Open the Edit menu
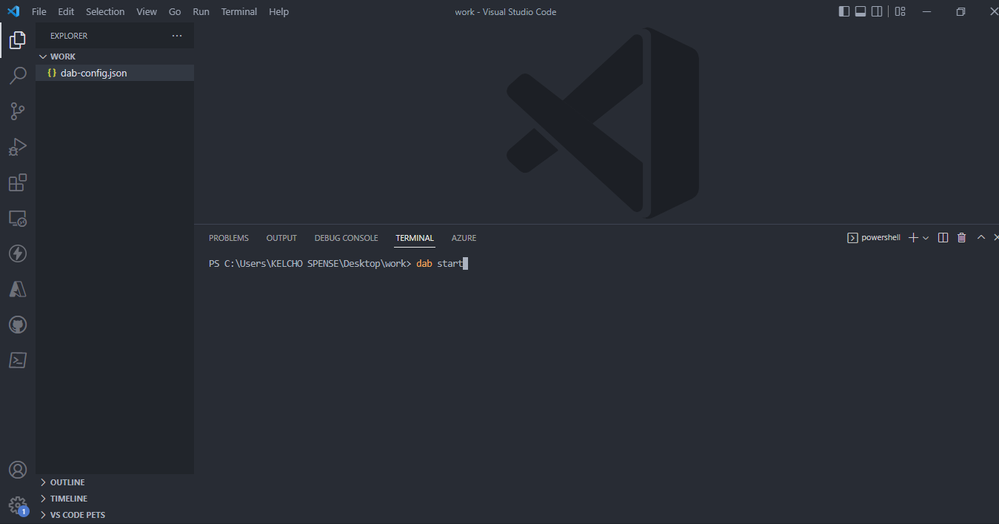Screen dimensions: 999x524 (x=66, y=11)
